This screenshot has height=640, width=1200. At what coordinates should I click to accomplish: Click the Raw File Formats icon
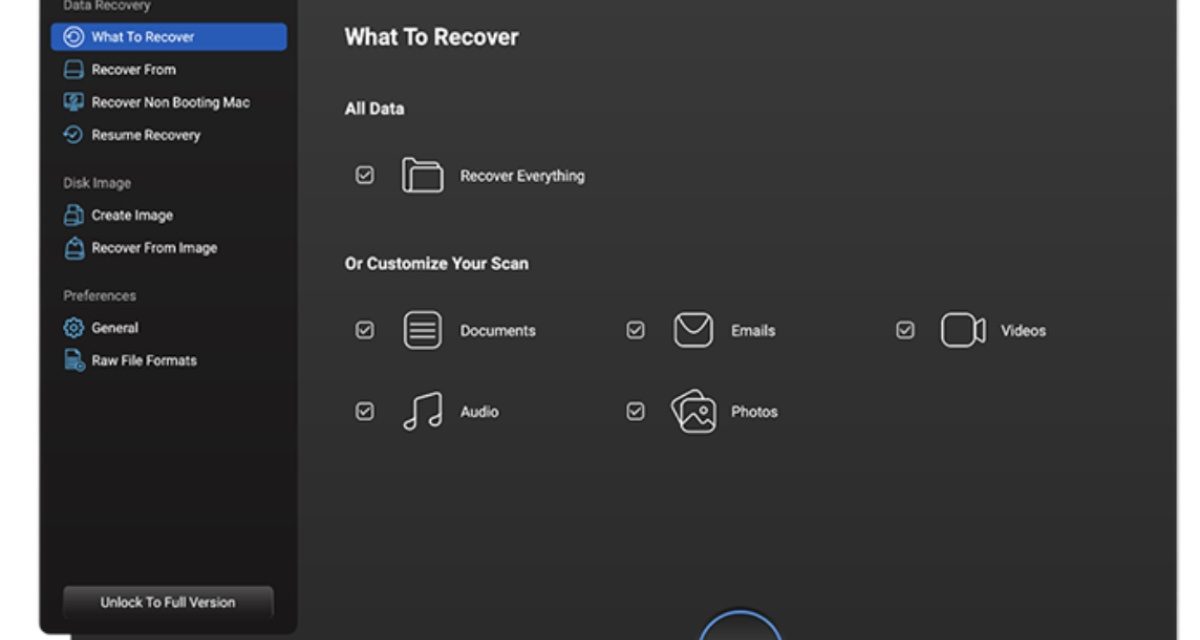coord(74,360)
